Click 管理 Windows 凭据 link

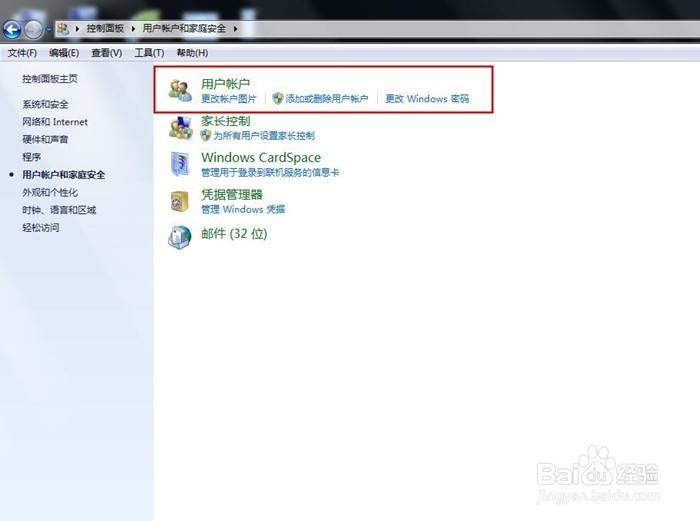point(243,209)
